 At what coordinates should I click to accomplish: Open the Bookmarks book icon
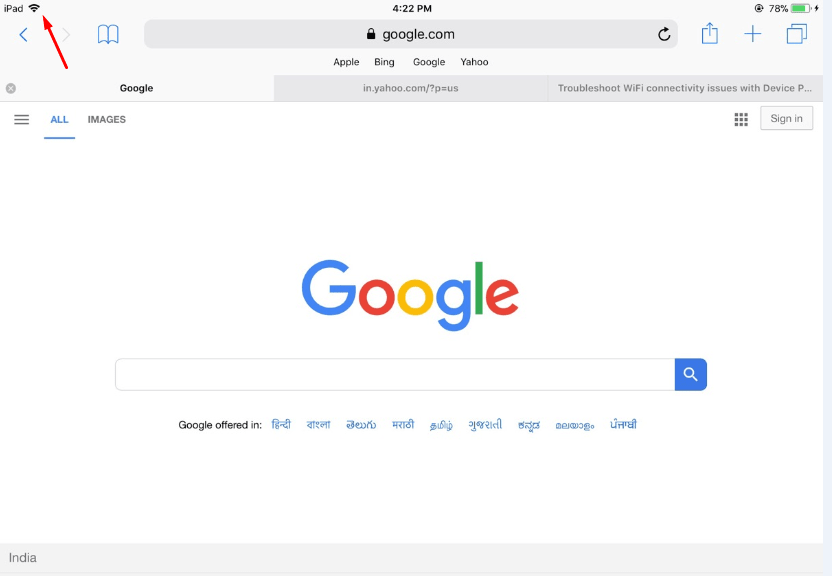click(x=108, y=34)
